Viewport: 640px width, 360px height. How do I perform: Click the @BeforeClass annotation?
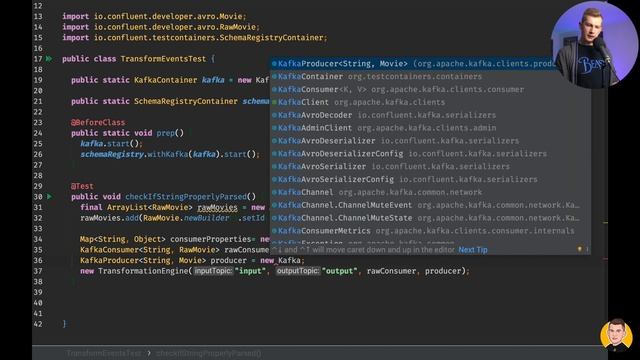tap(98, 122)
